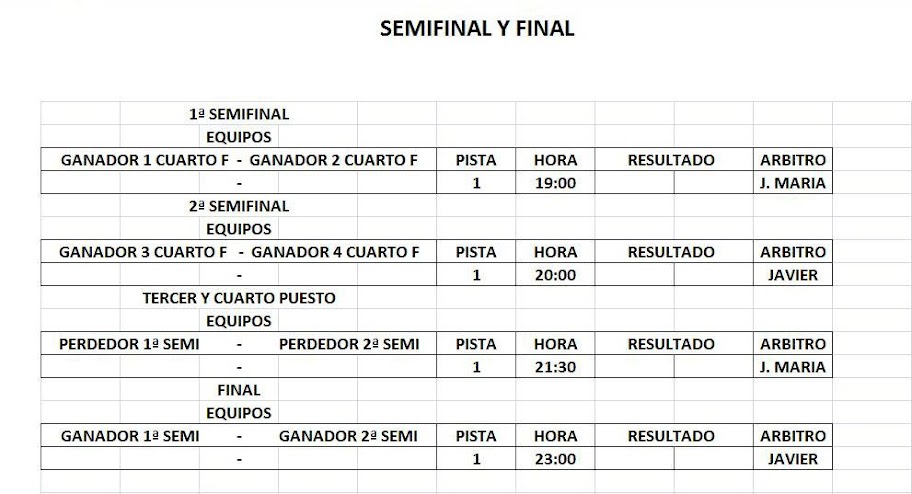Click the "GANADOR 2ª SEMI" cell
Screen dimensions: 912x494
coord(349,436)
